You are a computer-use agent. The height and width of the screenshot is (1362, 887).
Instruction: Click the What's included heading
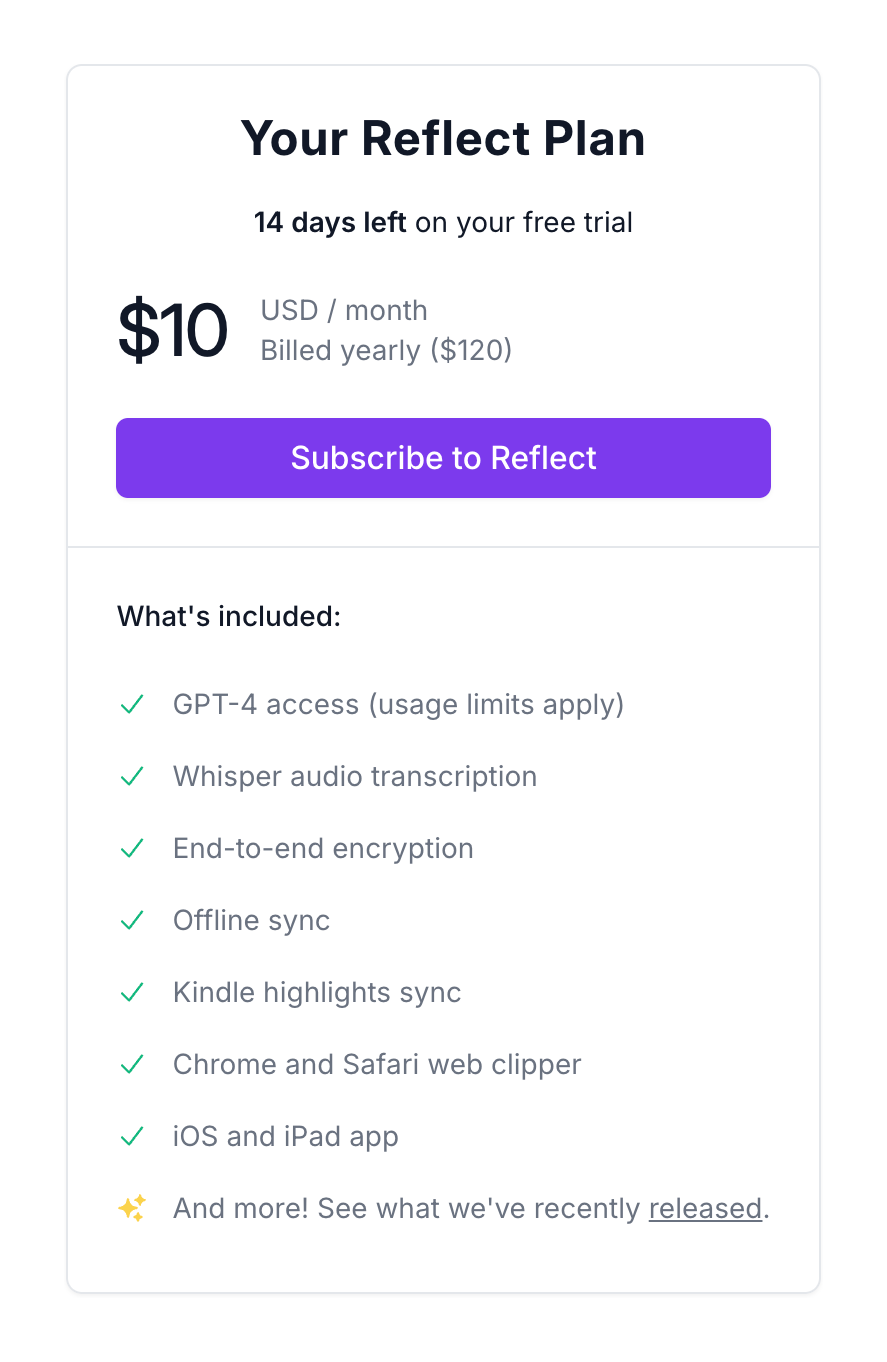(x=228, y=616)
